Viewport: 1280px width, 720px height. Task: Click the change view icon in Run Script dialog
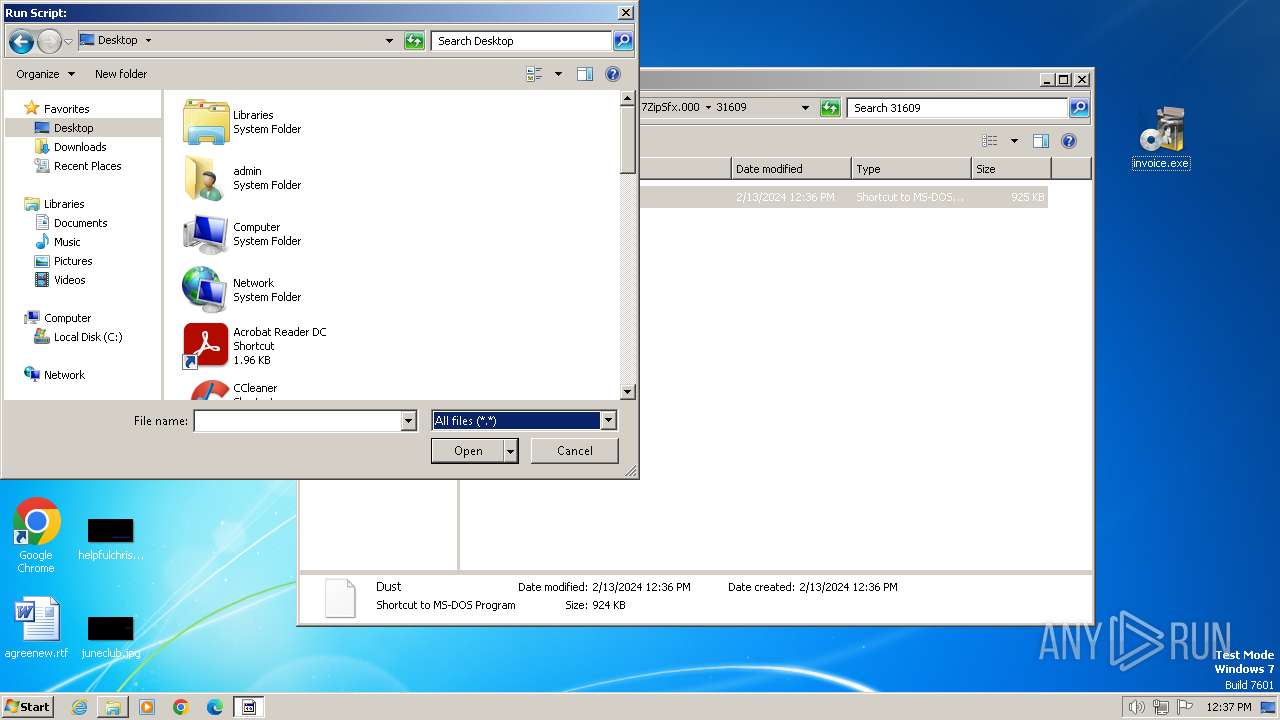coord(534,74)
